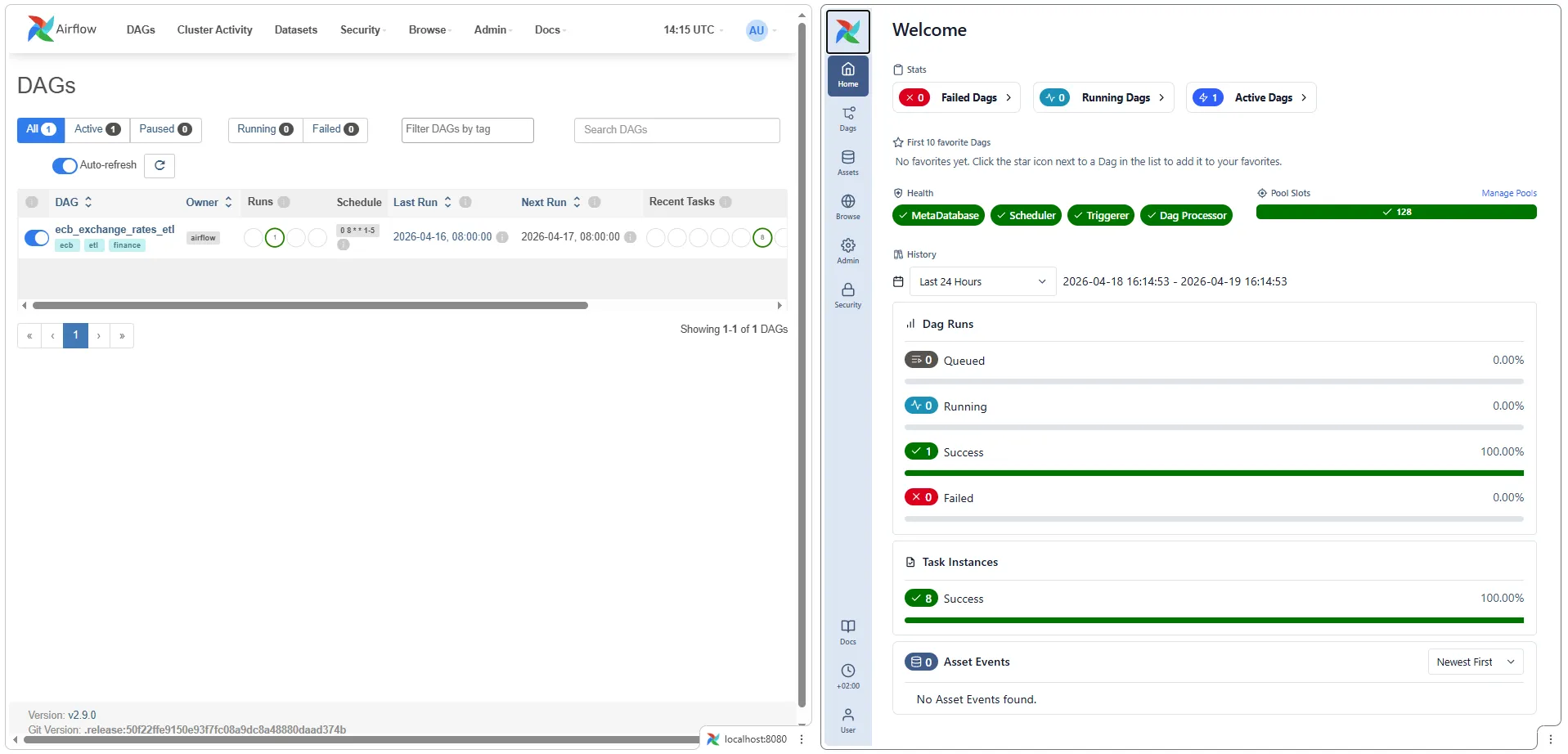Viewport: 1568px width, 754px height.
Task: Open the AU user account dropdown
Action: (x=756, y=30)
